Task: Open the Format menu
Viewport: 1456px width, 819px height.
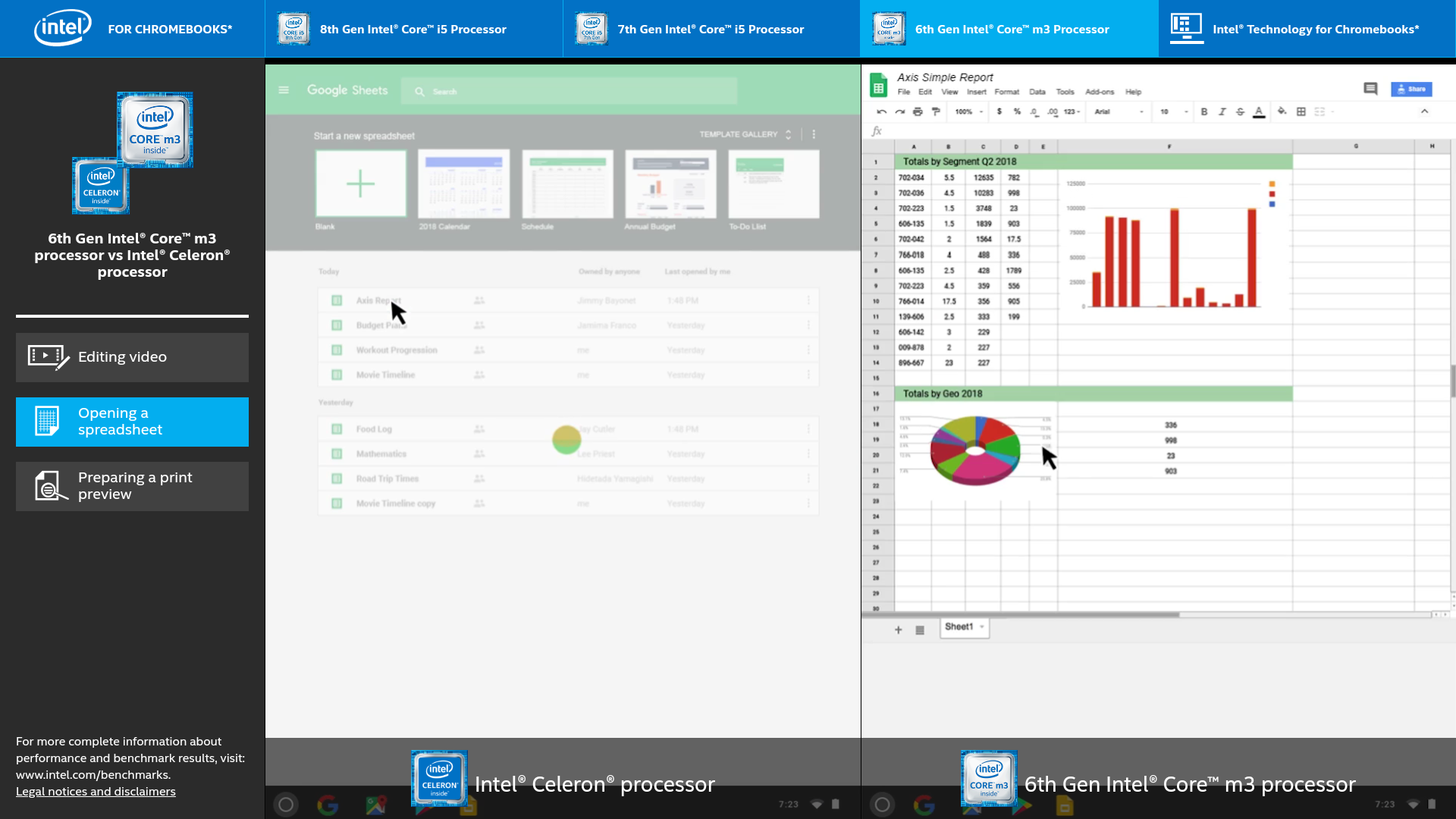Action: 1007,92
